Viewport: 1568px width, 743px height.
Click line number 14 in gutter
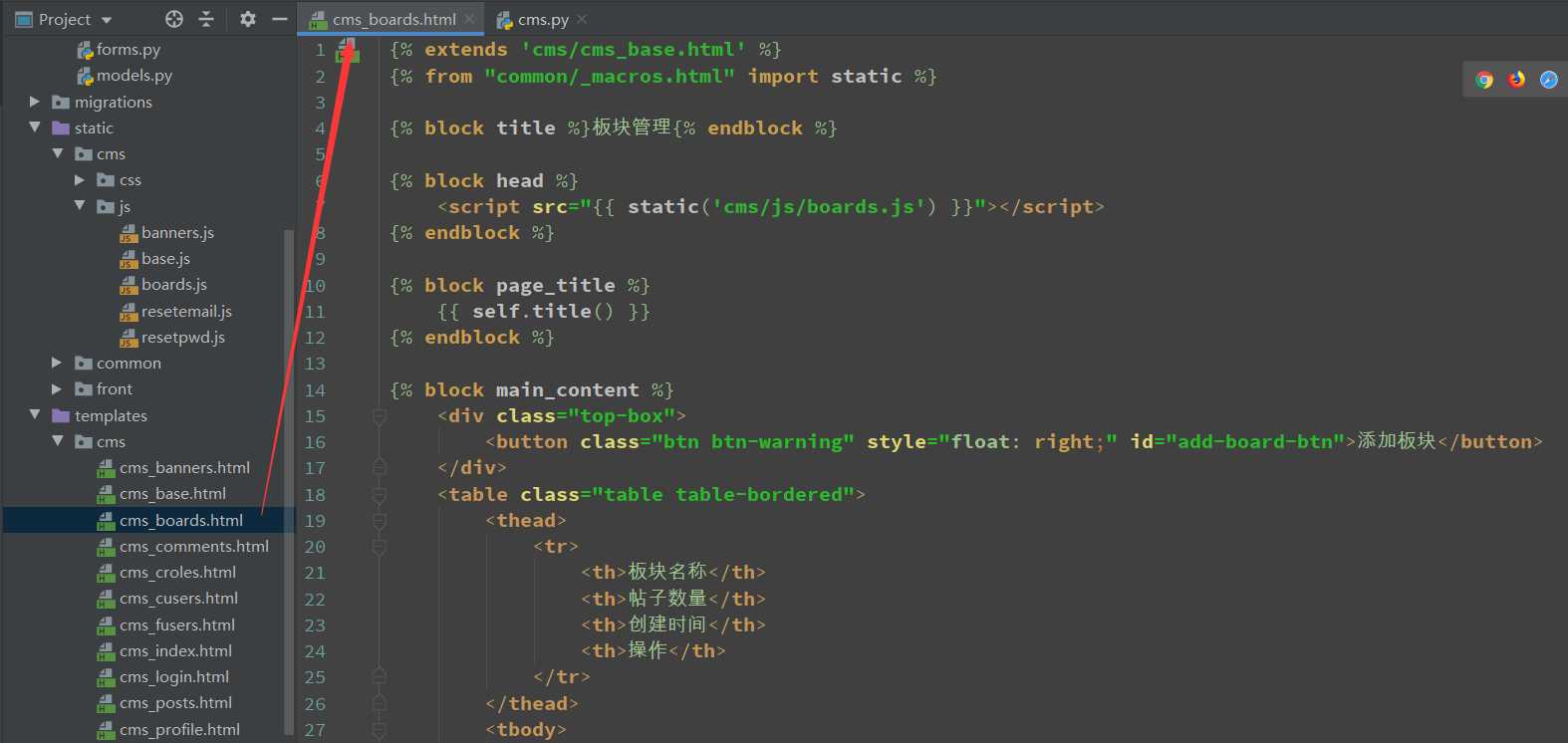click(x=315, y=390)
